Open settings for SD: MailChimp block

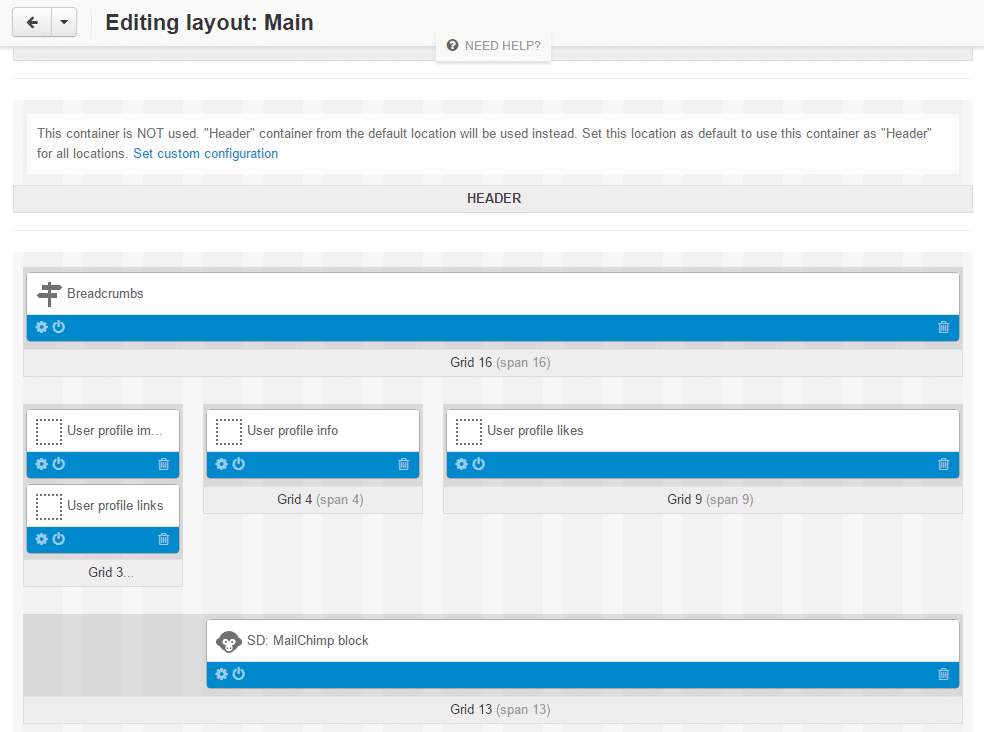pos(221,674)
